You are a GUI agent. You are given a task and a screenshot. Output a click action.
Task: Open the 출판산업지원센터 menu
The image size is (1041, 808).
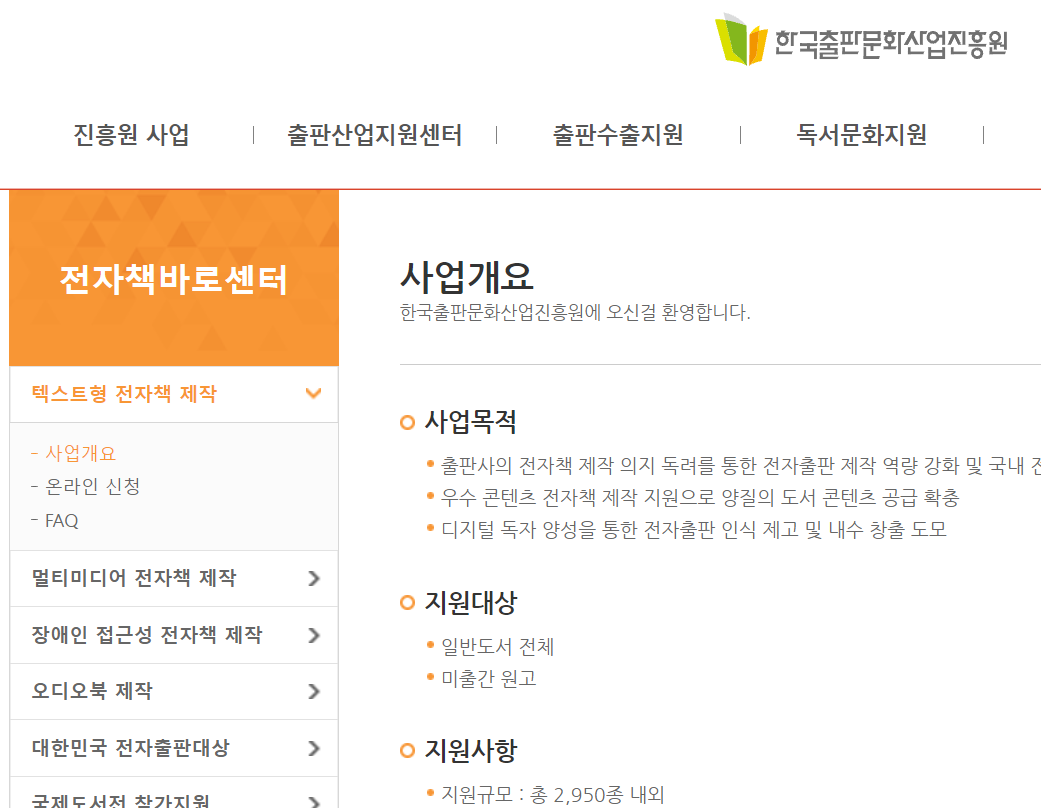tap(374, 135)
